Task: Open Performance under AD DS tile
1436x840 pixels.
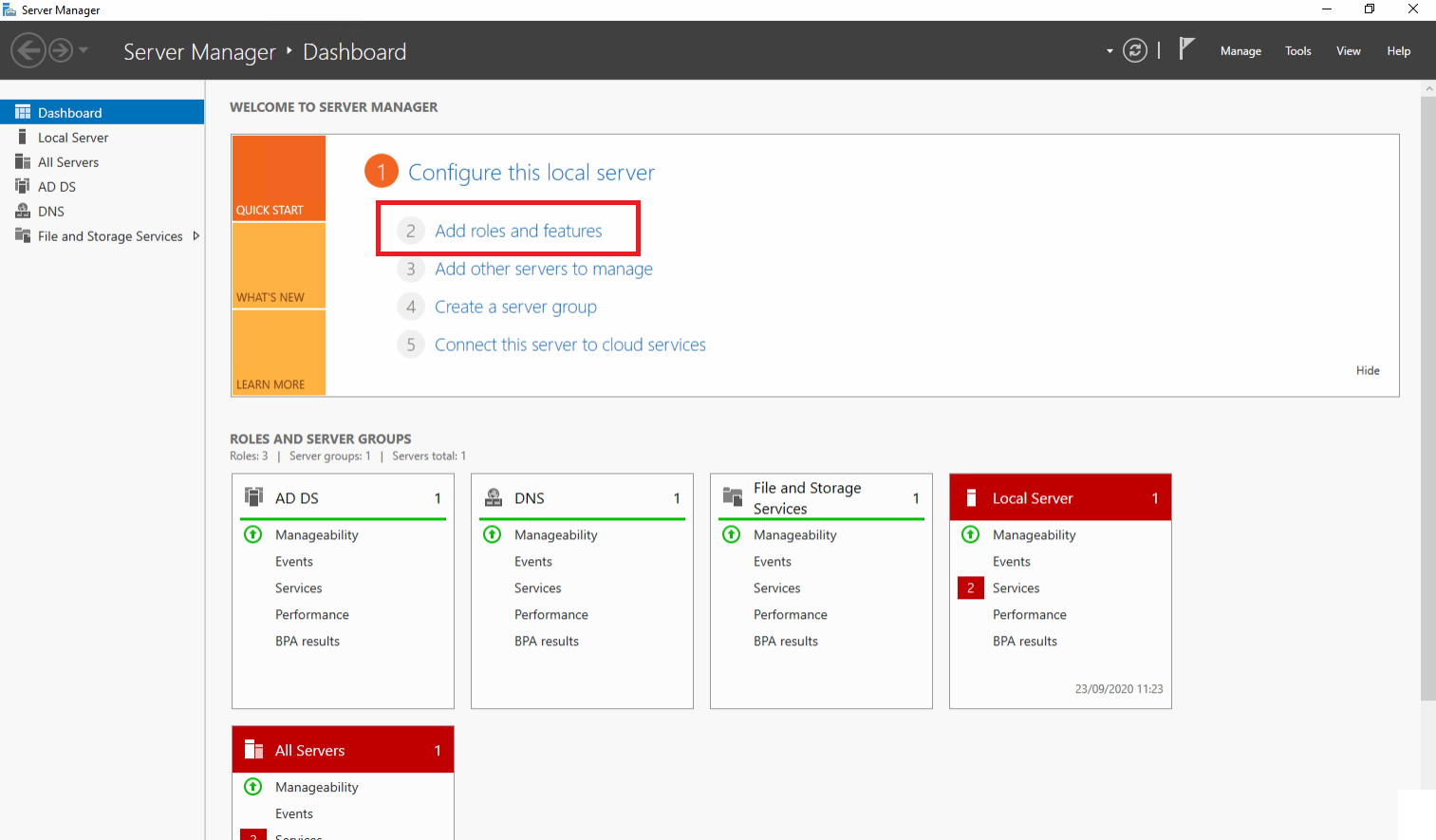Action: click(312, 615)
